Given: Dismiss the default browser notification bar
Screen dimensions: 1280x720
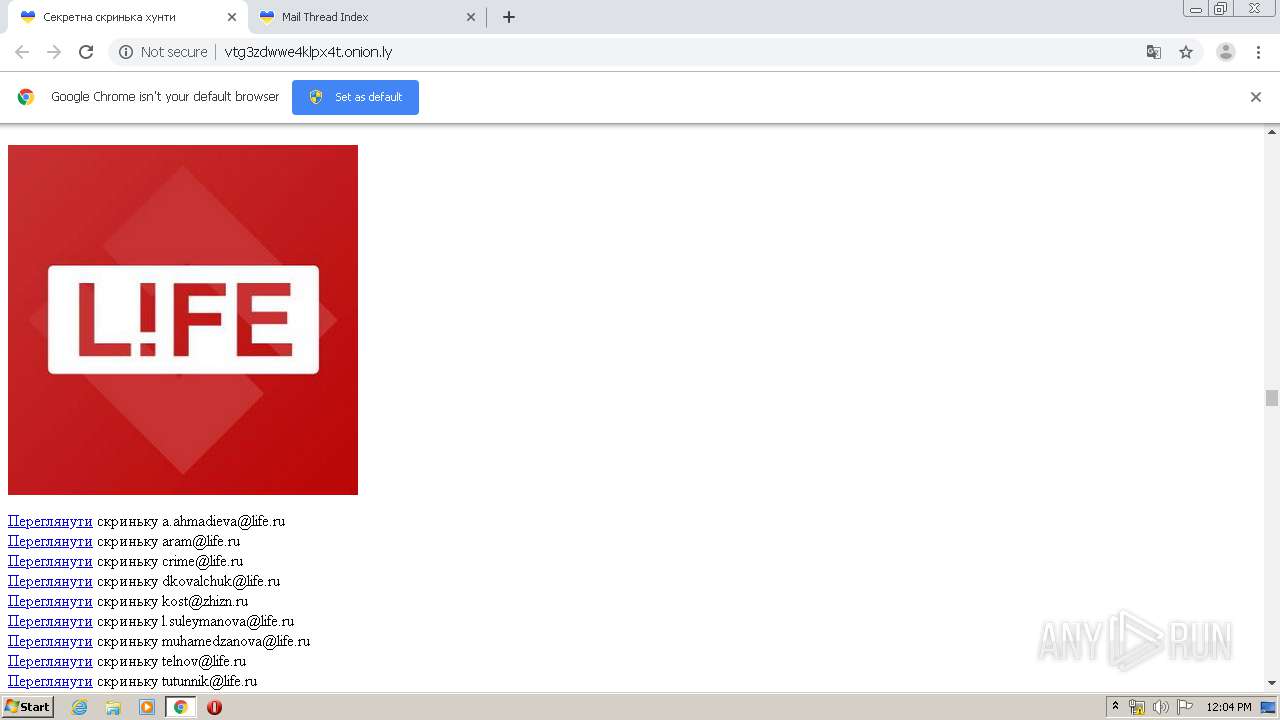Looking at the screenshot, I should click(1256, 97).
